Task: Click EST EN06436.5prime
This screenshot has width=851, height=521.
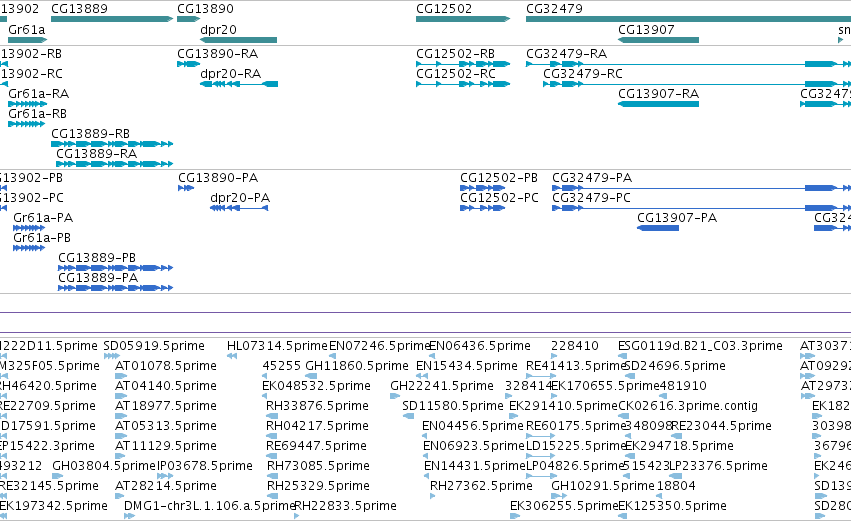Action: [x=480, y=346]
